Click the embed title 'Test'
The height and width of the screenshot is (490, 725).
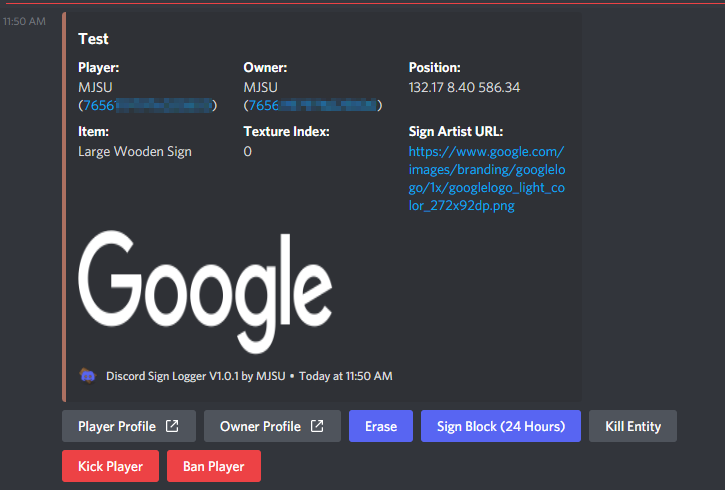pos(93,39)
